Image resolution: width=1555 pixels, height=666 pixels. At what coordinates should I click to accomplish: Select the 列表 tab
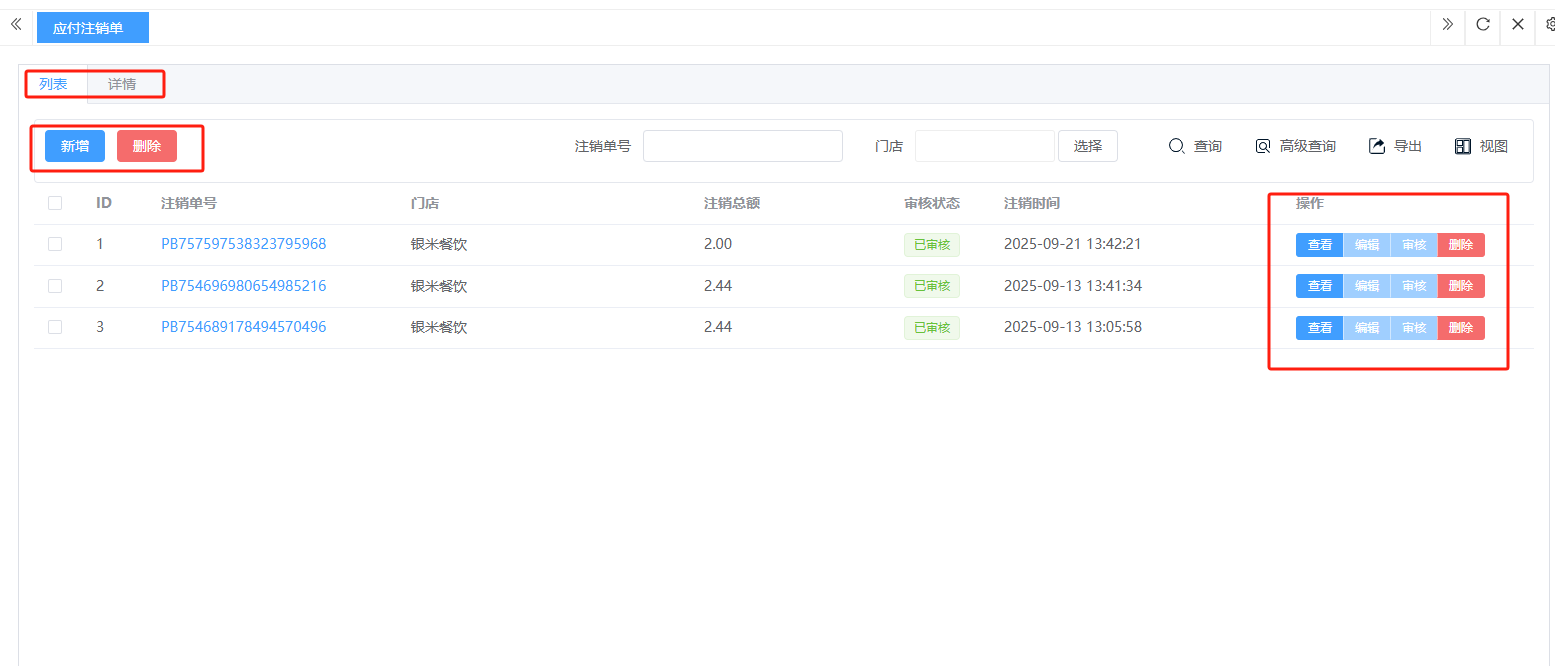coord(53,84)
